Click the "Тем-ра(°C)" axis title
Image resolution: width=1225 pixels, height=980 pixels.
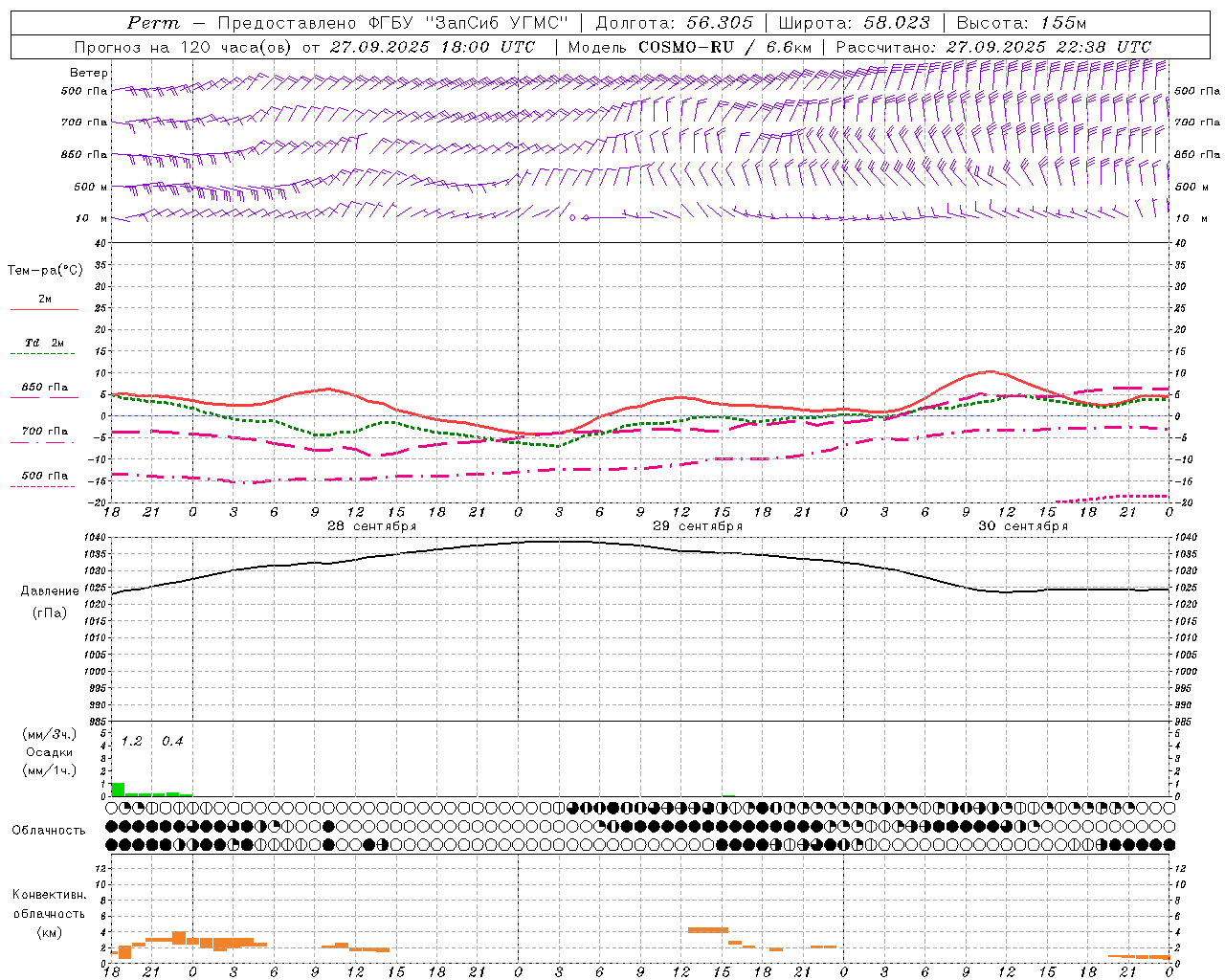click(45, 271)
